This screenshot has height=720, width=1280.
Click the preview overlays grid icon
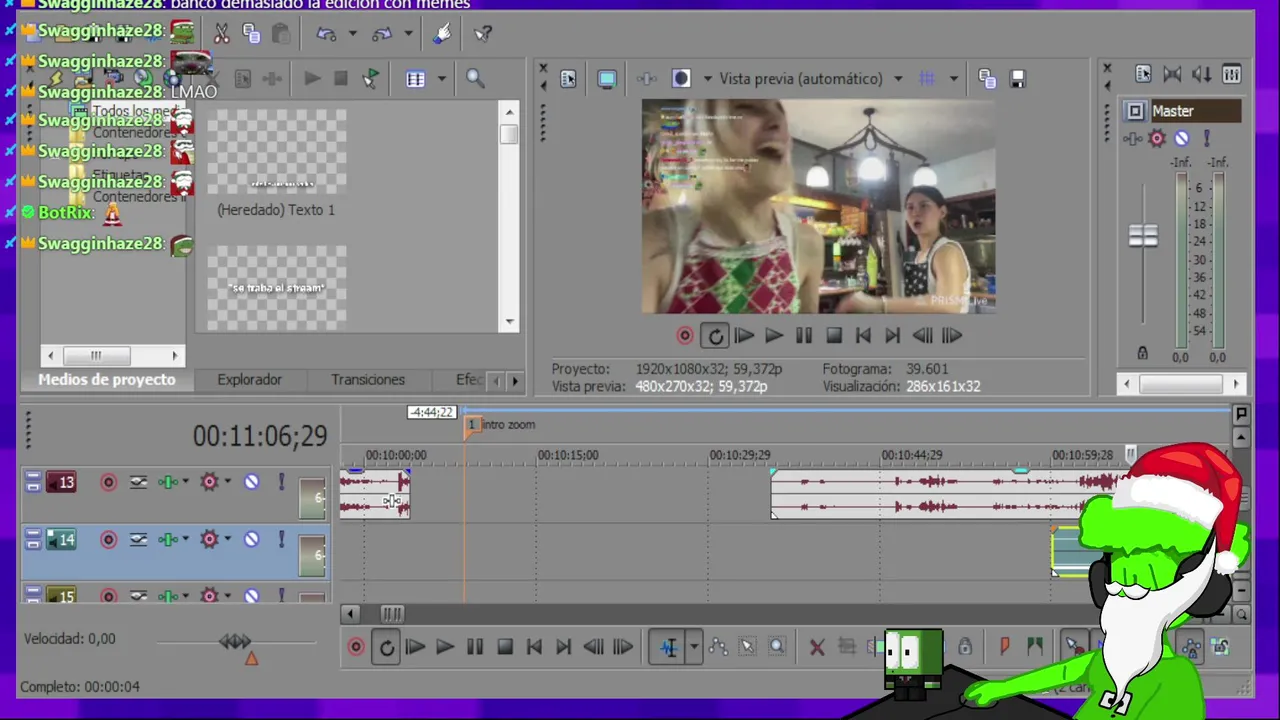point(927,79)
